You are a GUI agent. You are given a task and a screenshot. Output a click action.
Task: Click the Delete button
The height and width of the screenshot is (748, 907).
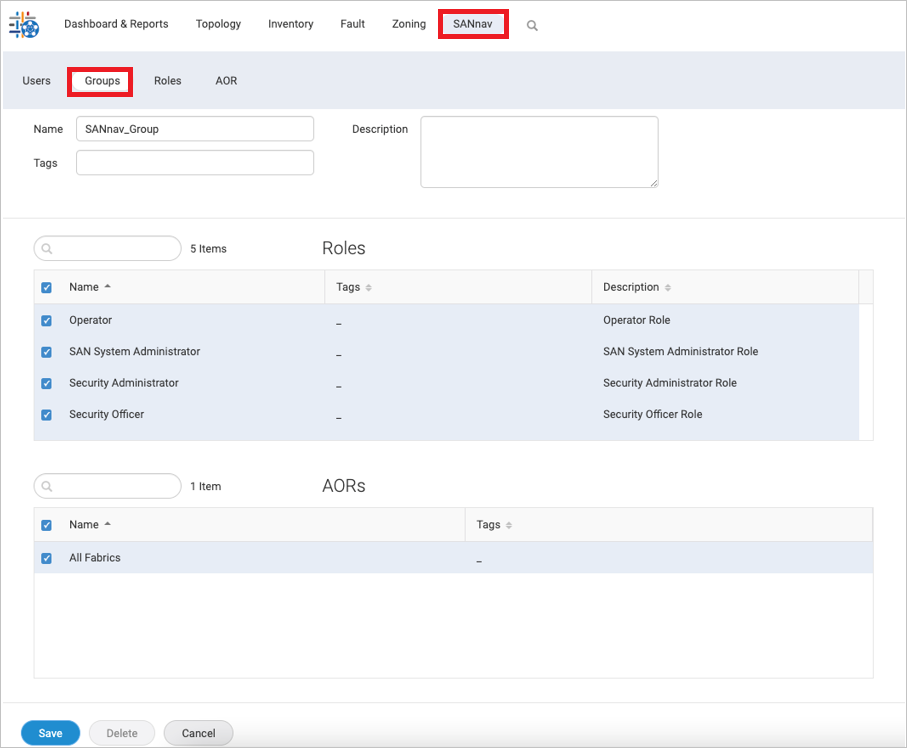tap(122, 733)
